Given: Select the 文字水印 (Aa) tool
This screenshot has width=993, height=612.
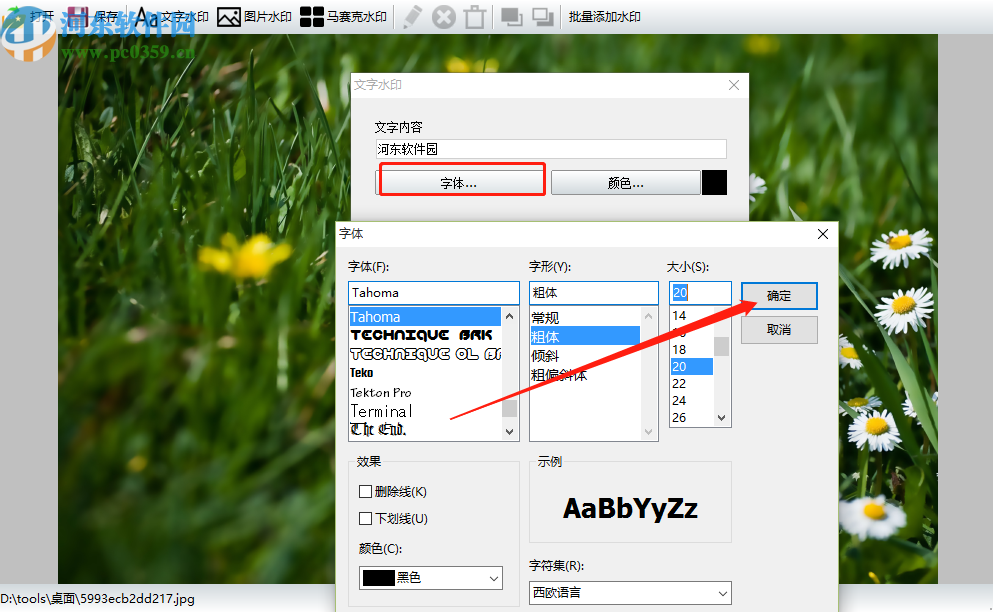Looking at the screenshot, I should coord(148,16).
